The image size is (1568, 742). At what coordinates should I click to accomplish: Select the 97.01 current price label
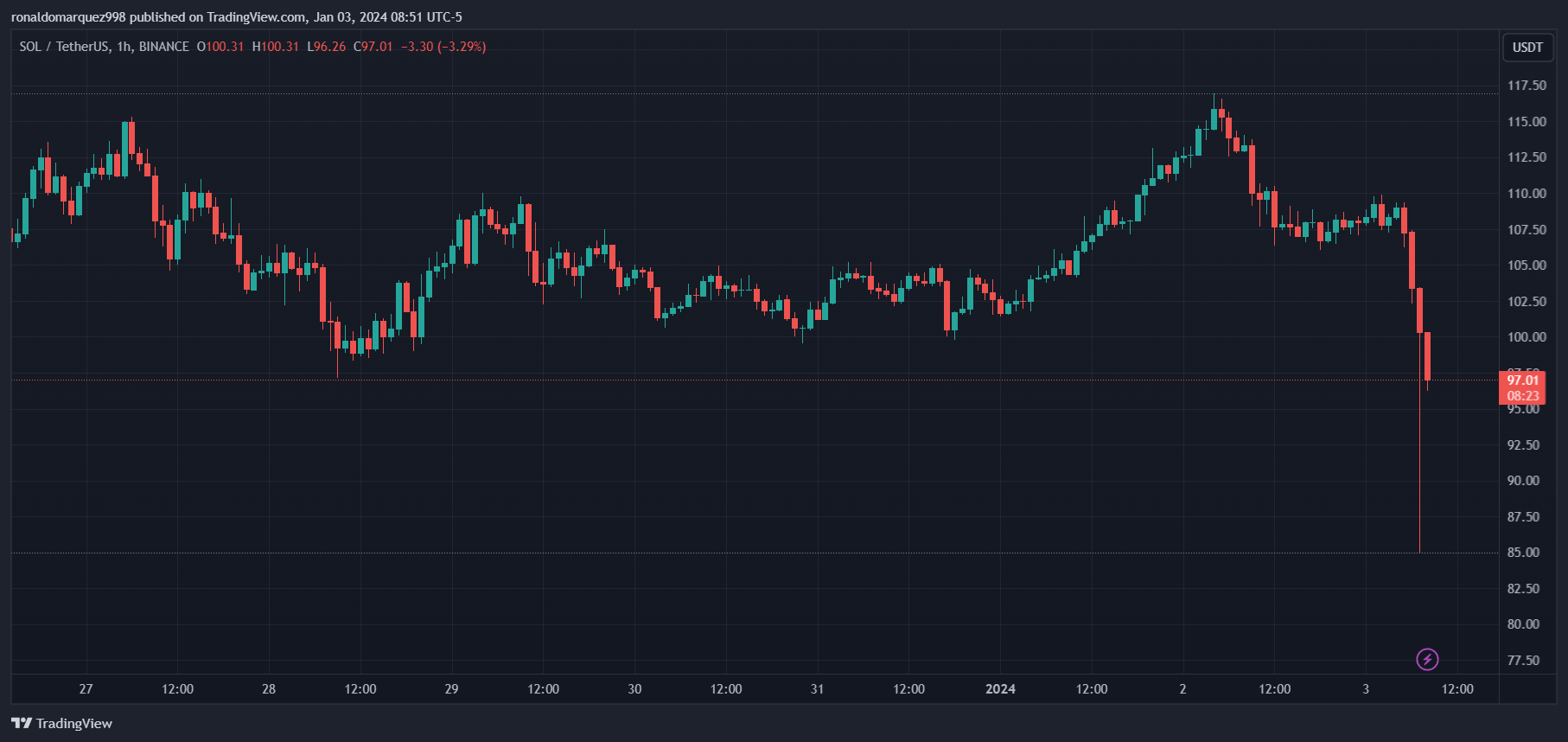[1523, 381]
